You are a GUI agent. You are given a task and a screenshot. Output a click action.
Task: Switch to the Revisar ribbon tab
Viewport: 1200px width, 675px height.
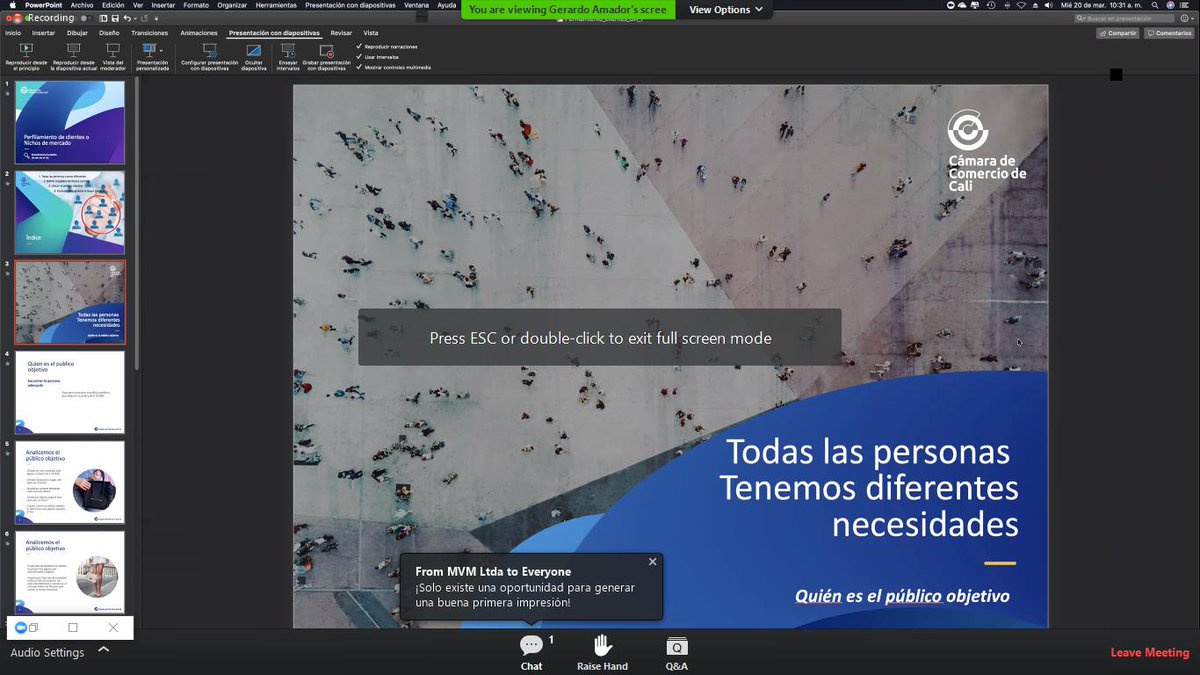341,33
